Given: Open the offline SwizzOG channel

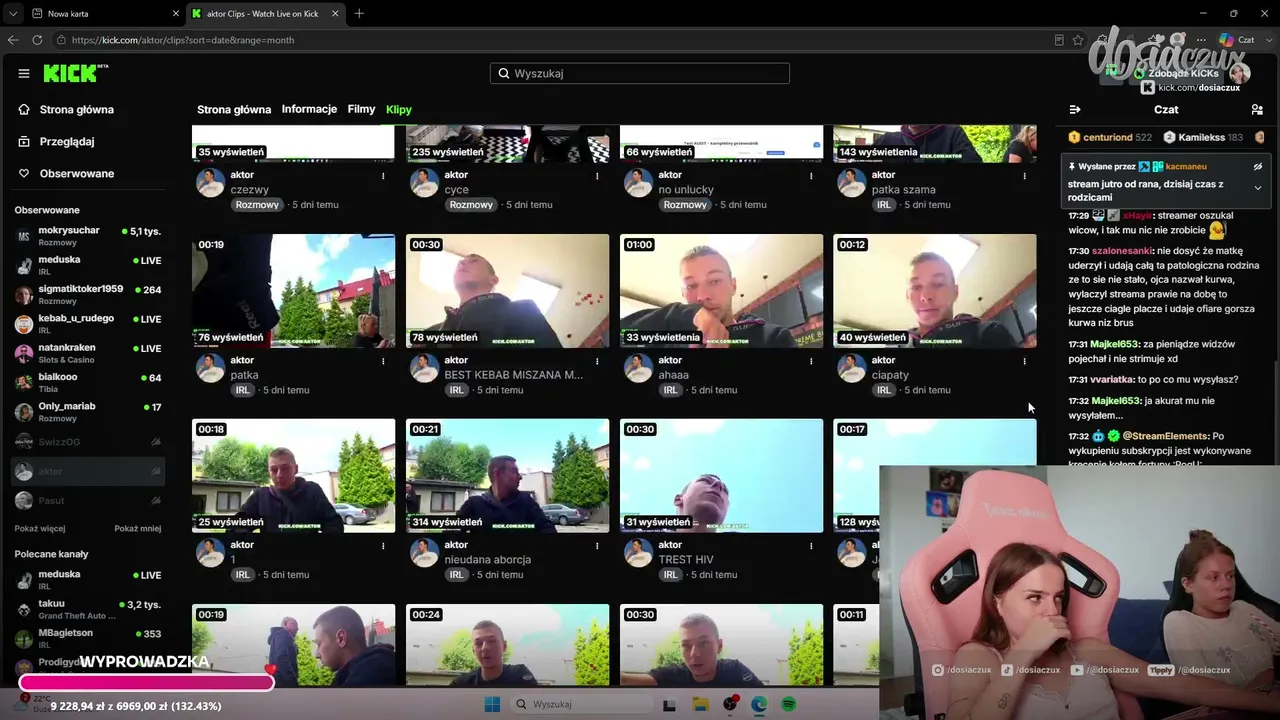Looking at the screenshot, I should coord(88,441).
